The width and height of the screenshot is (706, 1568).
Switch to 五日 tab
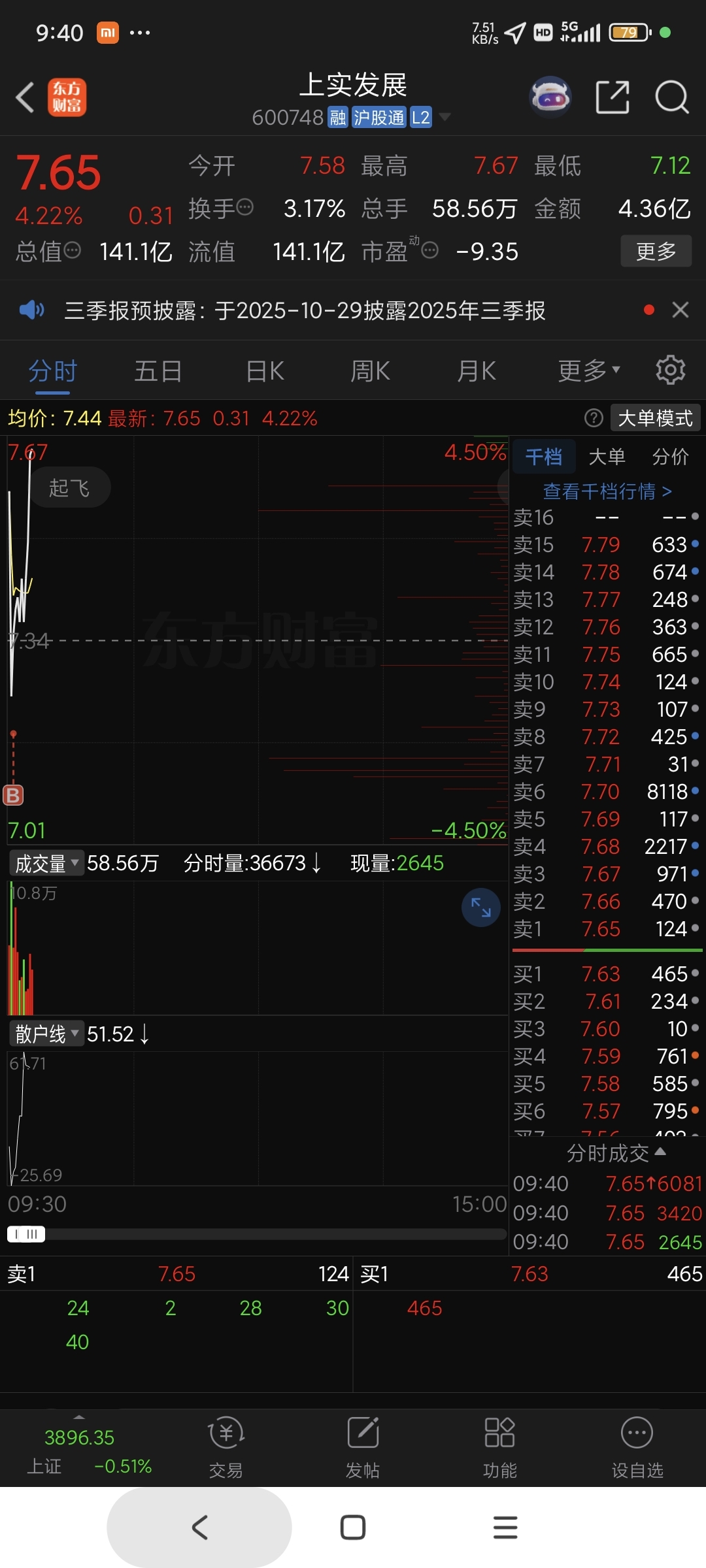158,371
